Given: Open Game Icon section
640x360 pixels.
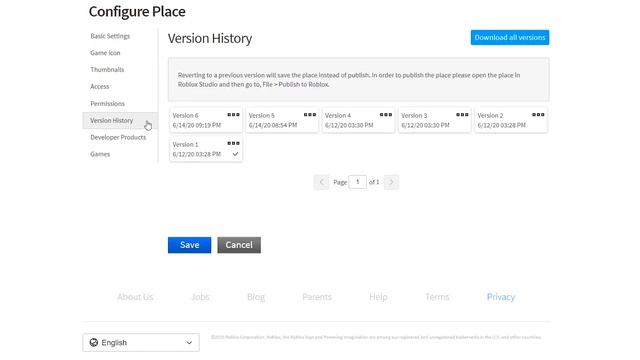Looking at the screenshot, I should click(x=105, y=53).
